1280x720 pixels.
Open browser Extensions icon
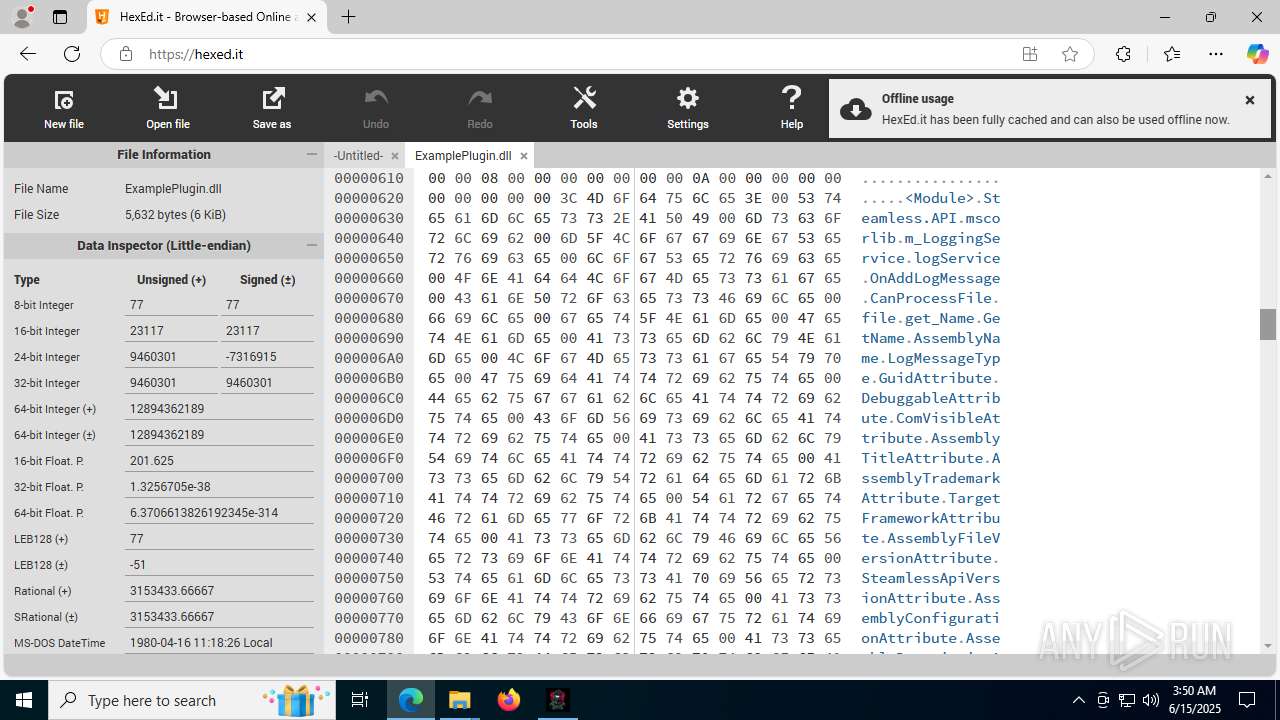[1123, 54]
